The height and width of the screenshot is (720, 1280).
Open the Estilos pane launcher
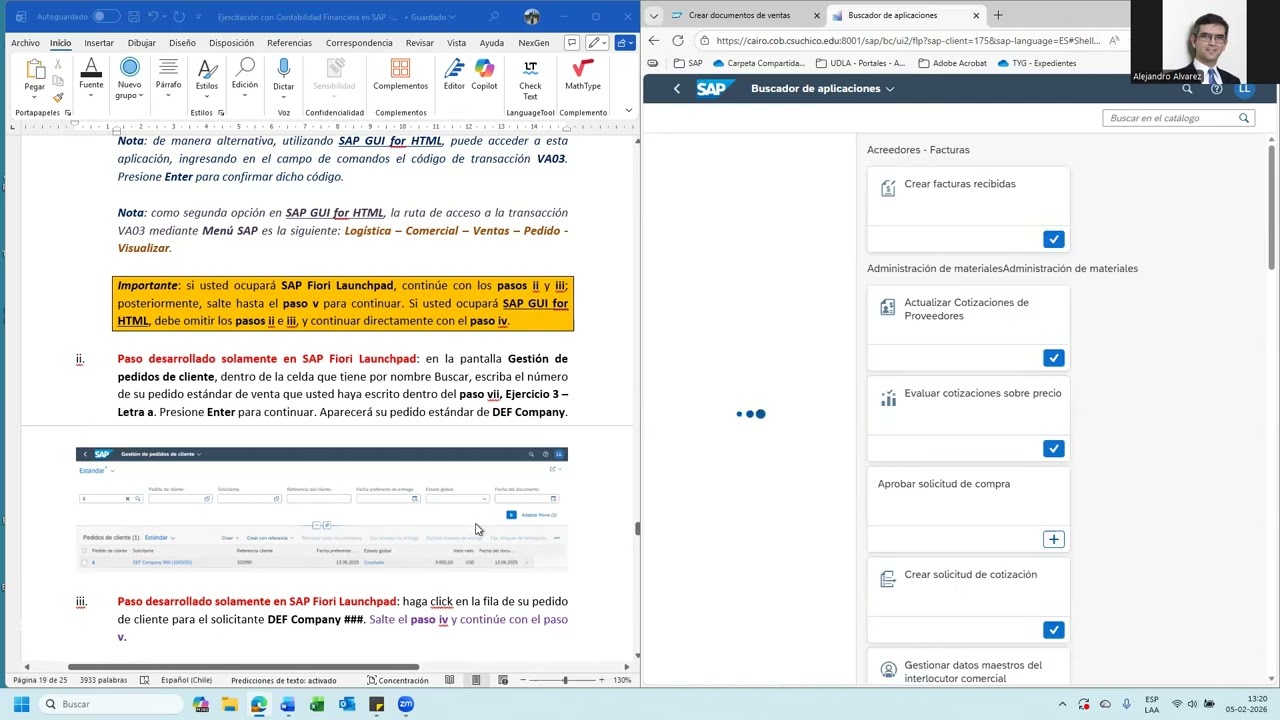[x=220, y=113]
